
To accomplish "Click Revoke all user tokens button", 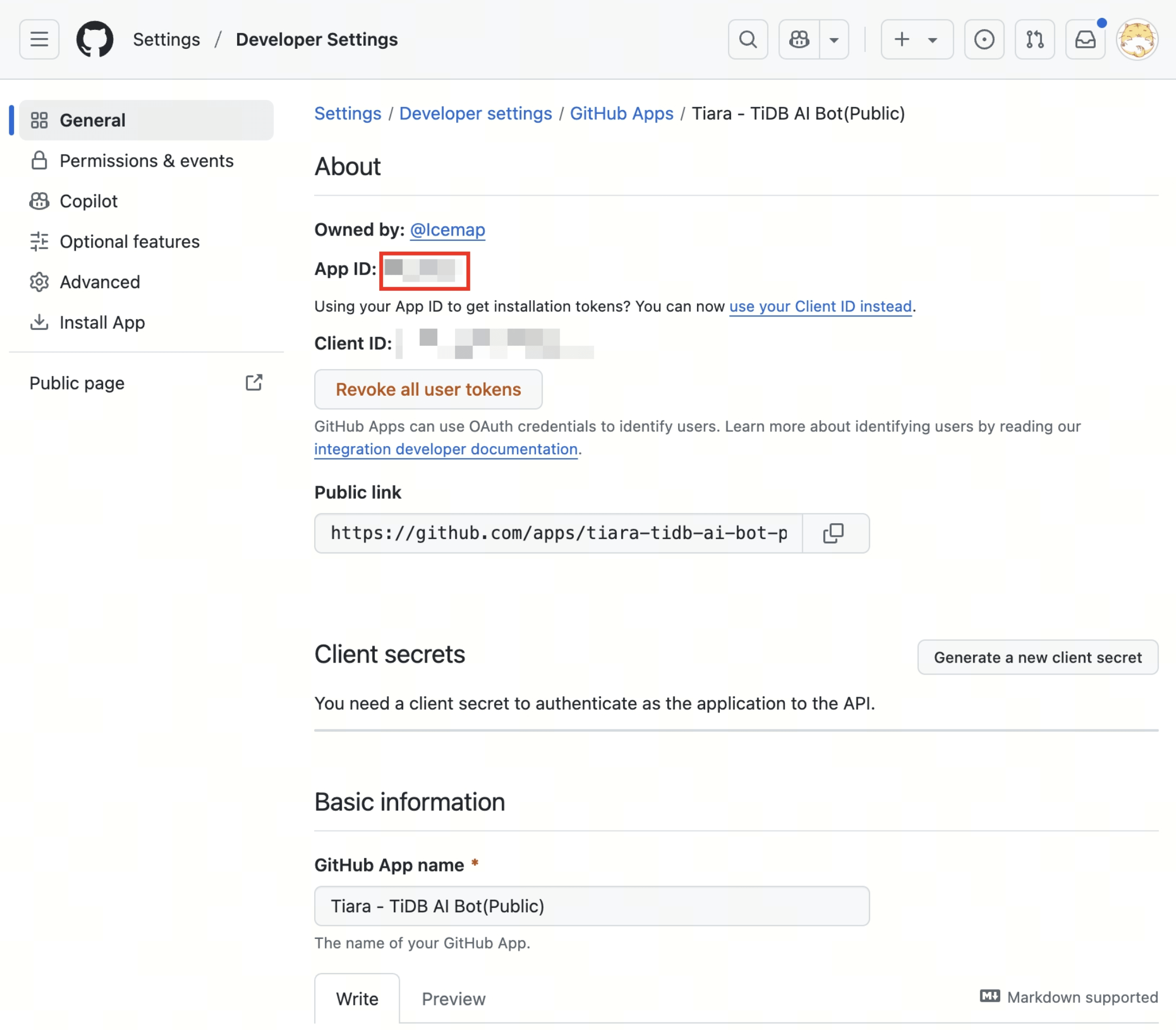I will pyautogui.click(x=428, y=390).
